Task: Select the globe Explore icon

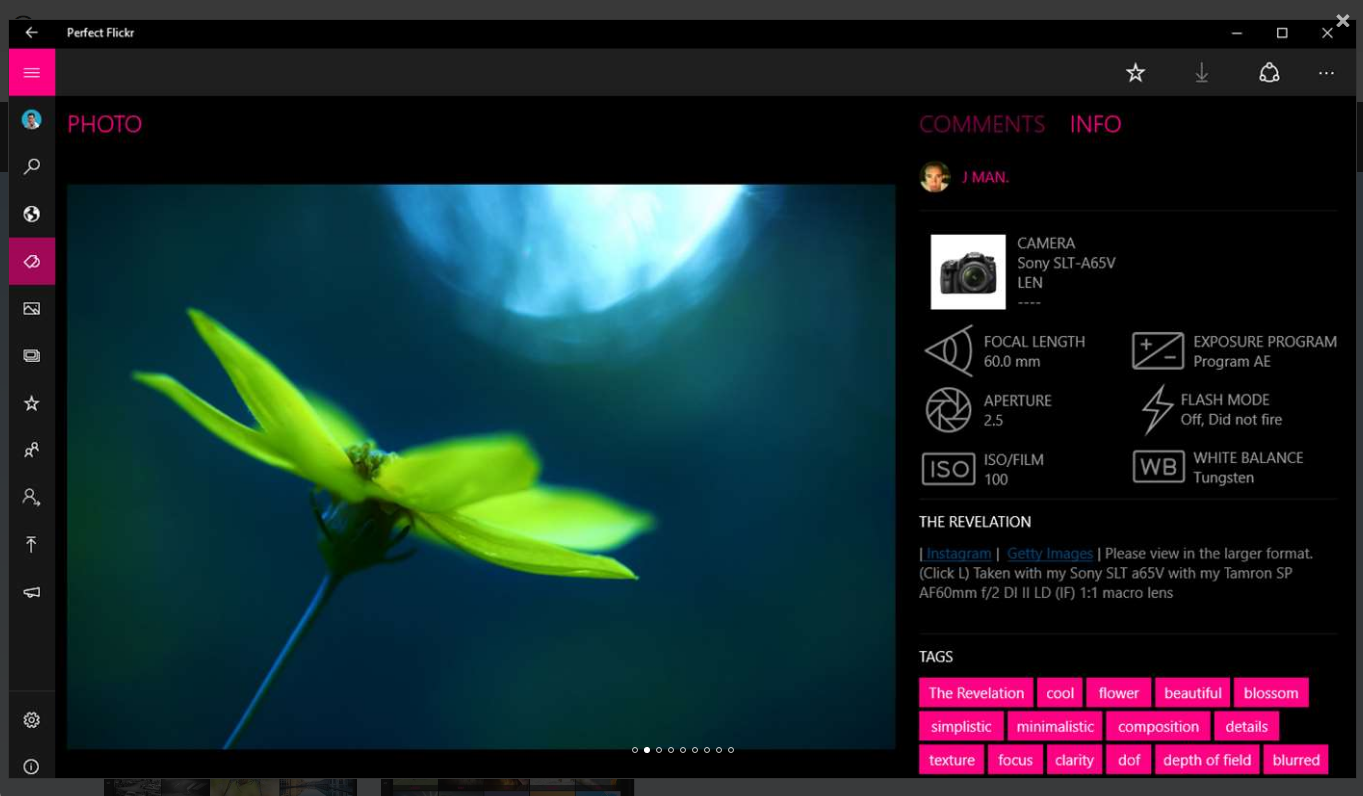Action: [x=31, y=213]
